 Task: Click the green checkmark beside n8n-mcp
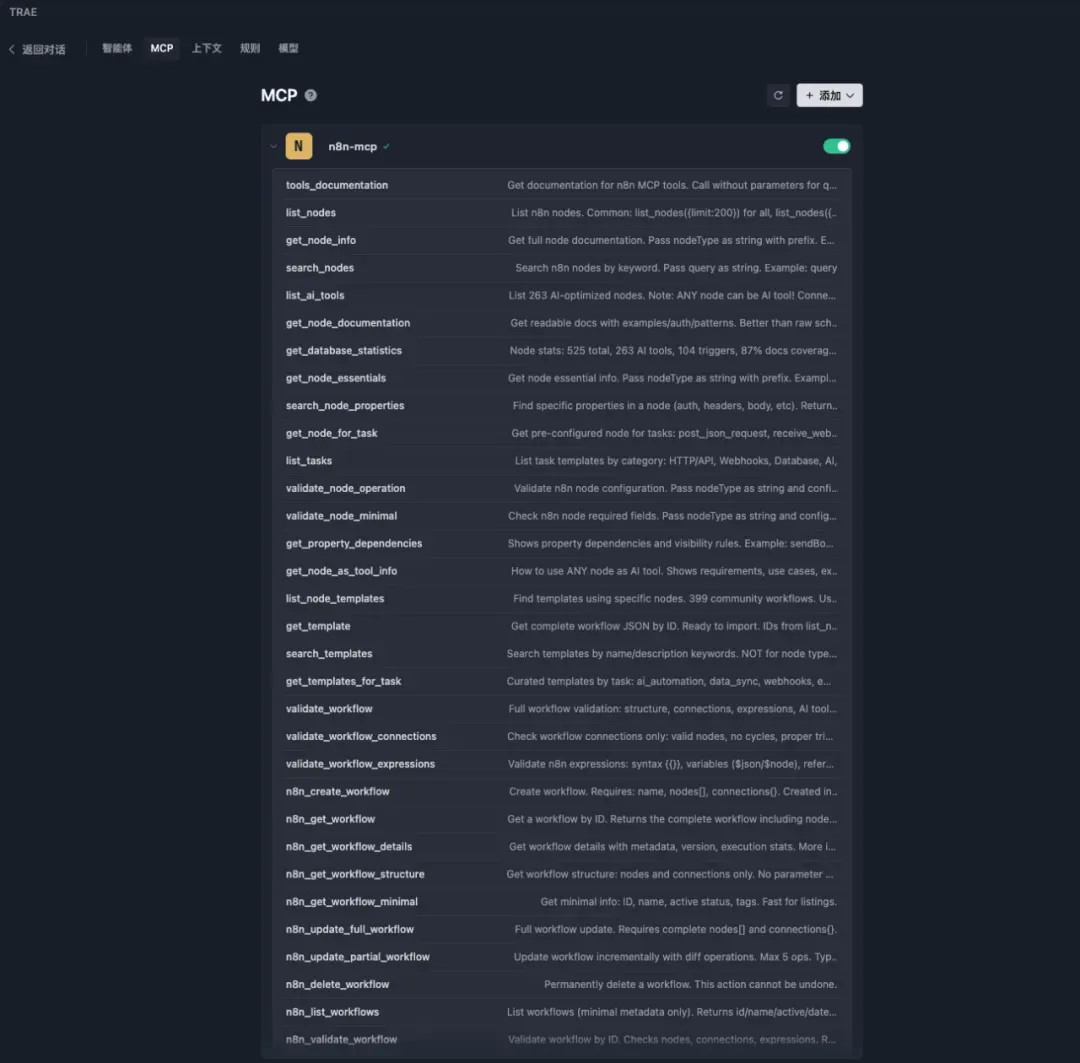[386, 146]
